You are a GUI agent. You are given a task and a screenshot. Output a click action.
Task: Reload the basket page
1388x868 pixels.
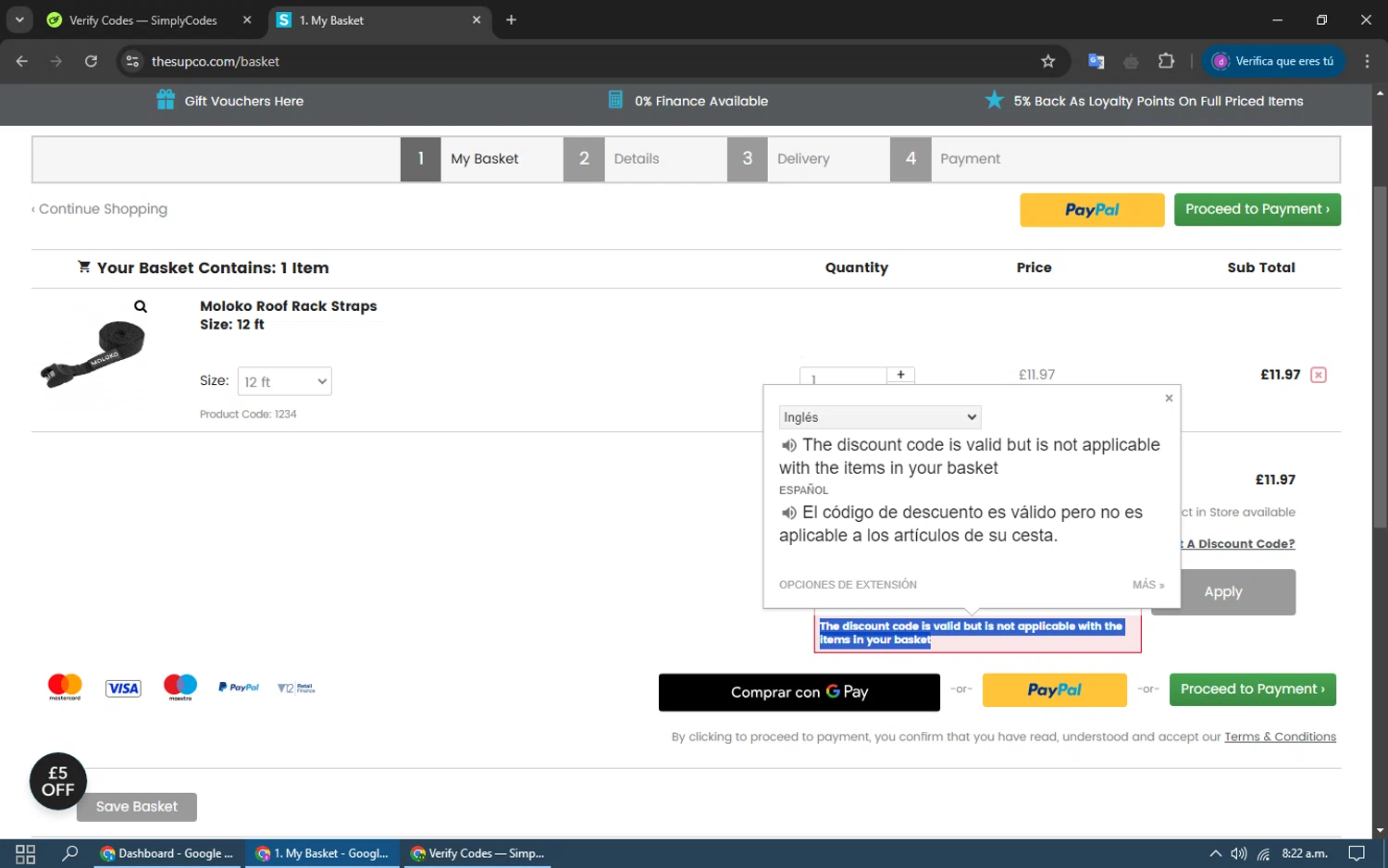91,61
